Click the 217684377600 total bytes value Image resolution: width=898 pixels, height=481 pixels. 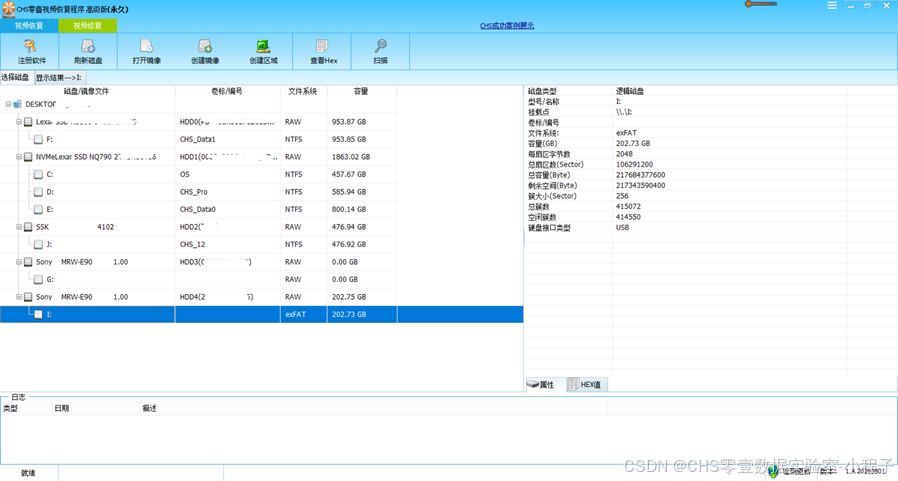[640, 175]
